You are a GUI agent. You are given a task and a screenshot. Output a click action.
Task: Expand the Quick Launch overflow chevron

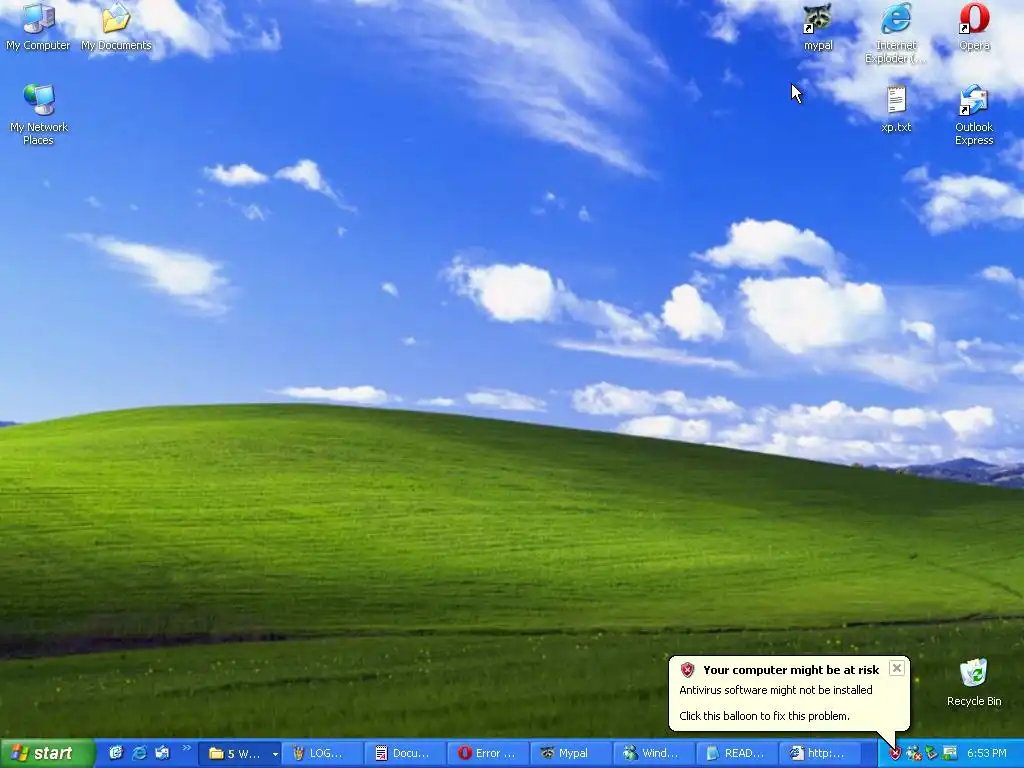pyautogui.click(x=187, y=748)
